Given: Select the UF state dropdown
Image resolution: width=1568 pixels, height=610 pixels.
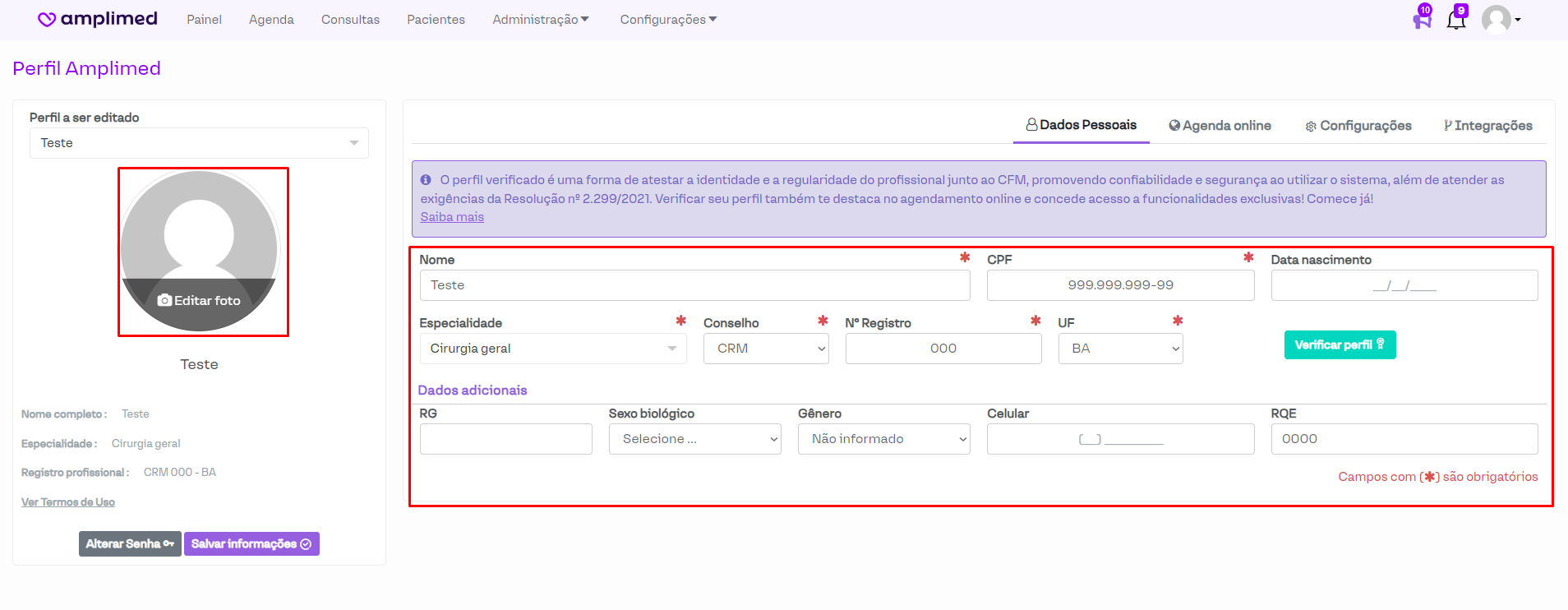Looking at the screenshot, I should coord(1119,349).
